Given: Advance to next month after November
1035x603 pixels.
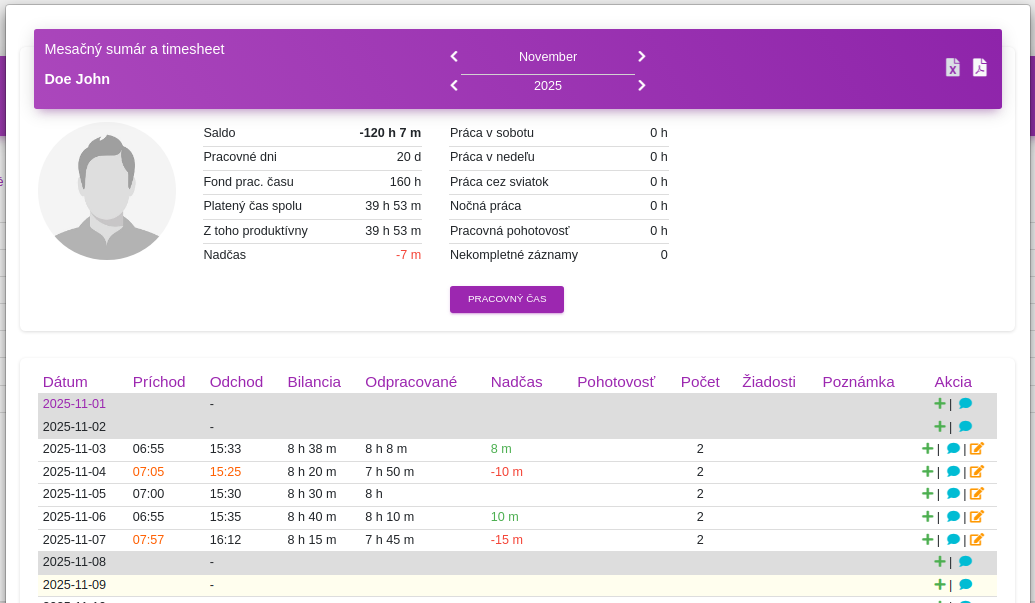Looking at the screenshot, I should pos(642,57).
